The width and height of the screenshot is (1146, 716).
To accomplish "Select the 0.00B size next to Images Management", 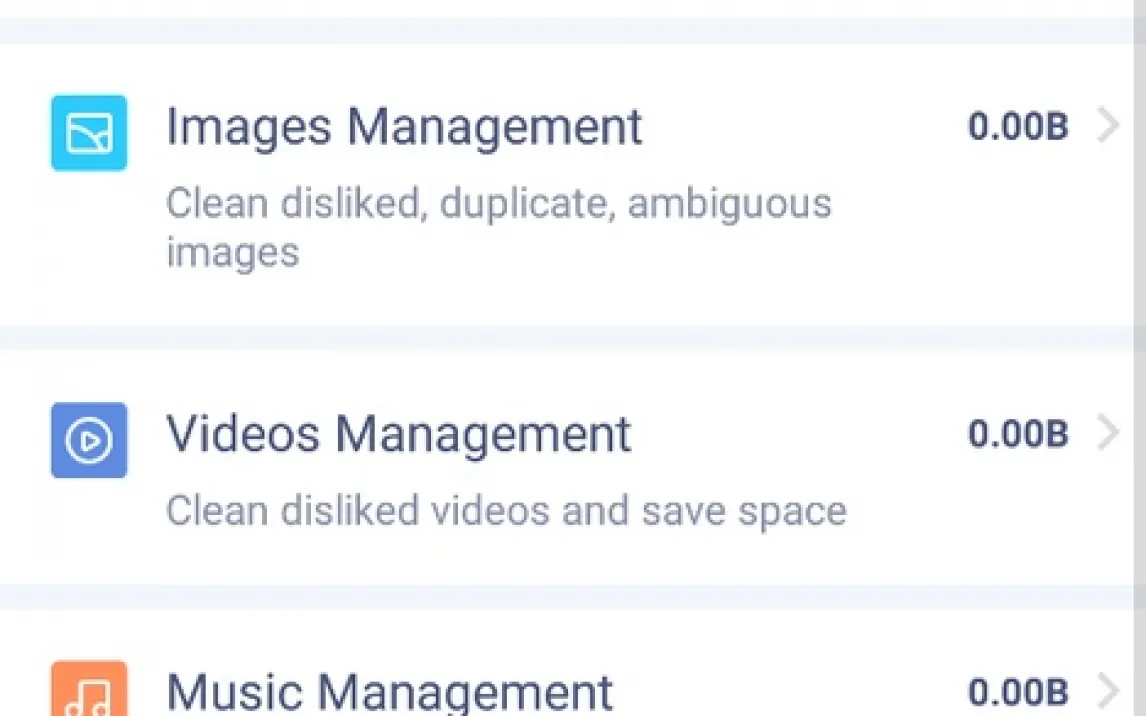I will 1018,126.
